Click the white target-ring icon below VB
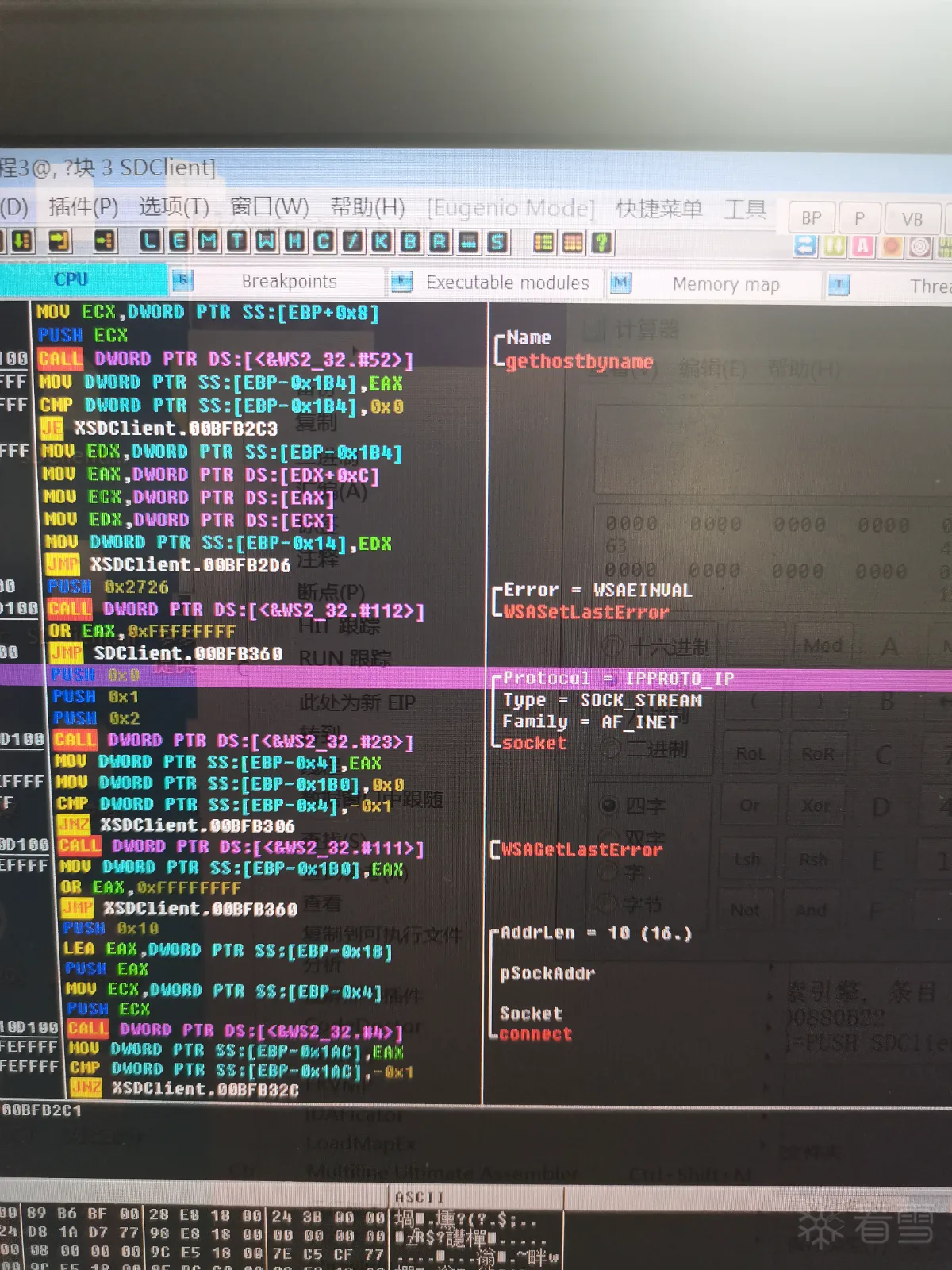 (920, 248)
